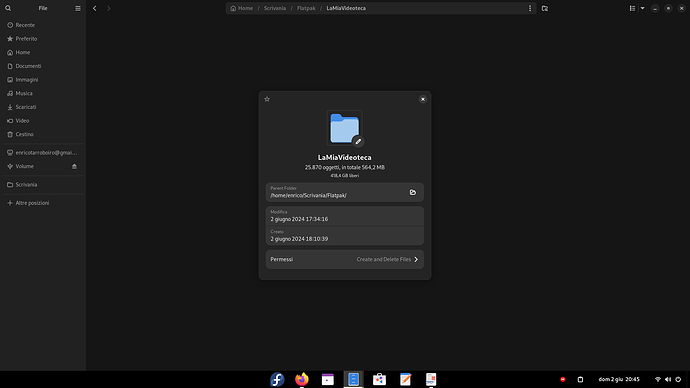Click the Wi-Fi status icon
This screenshot has height=388, width=690.
point(658,379)
